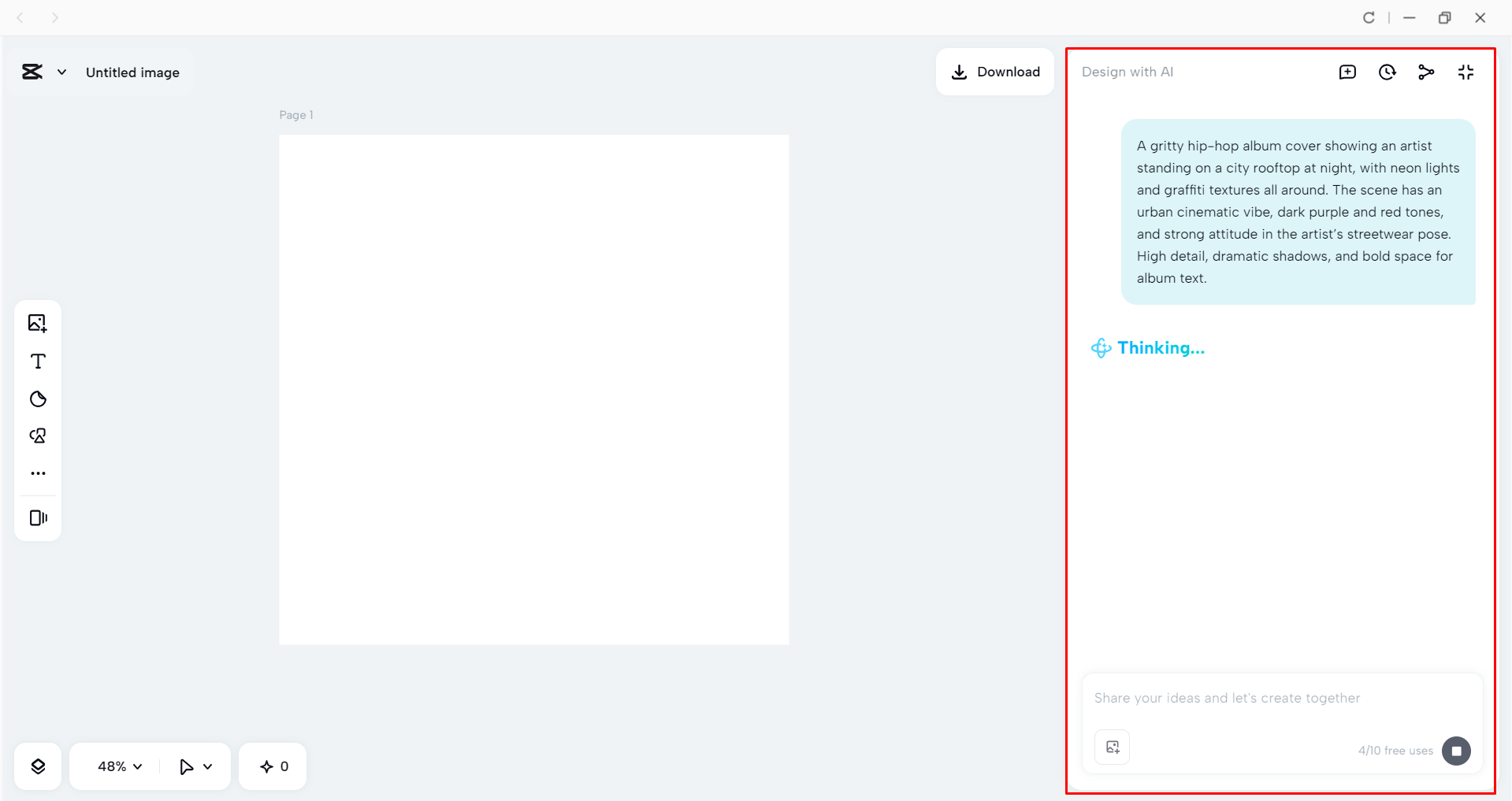Start a new AI chat
Viewport: 1512px width, 801px height.
click(1347, 72)
